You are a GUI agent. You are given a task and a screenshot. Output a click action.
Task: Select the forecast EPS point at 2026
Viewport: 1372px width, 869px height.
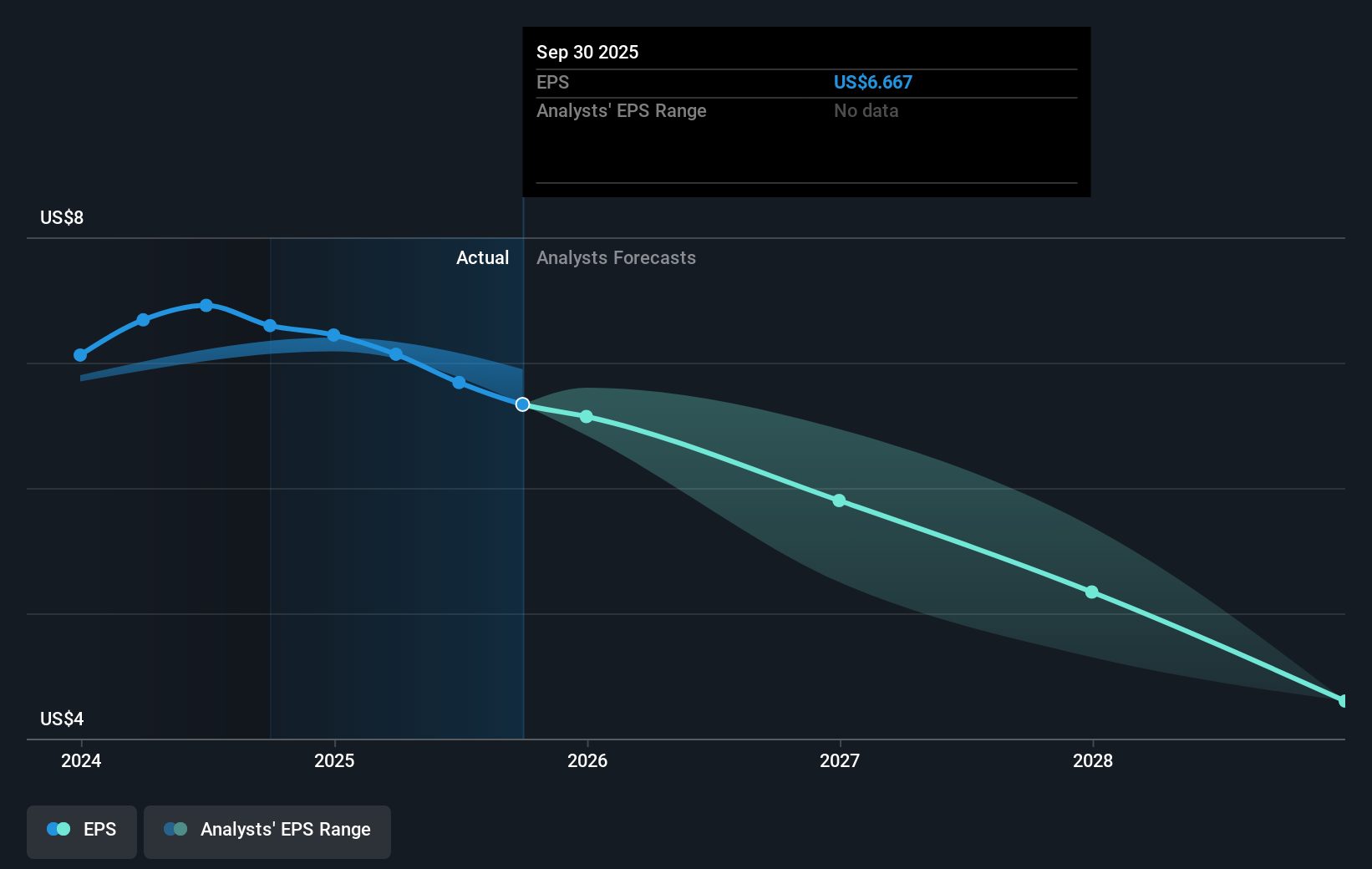pos(587,416)
